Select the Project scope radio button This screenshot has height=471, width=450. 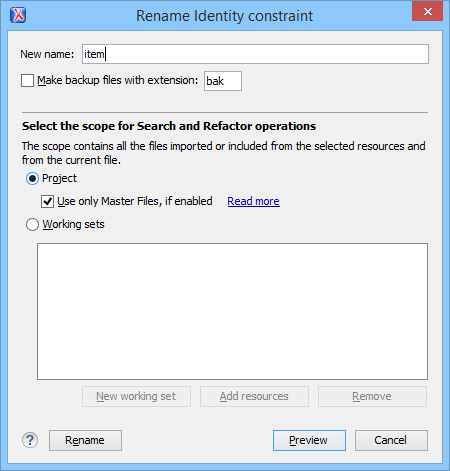(x=32, y=179)
